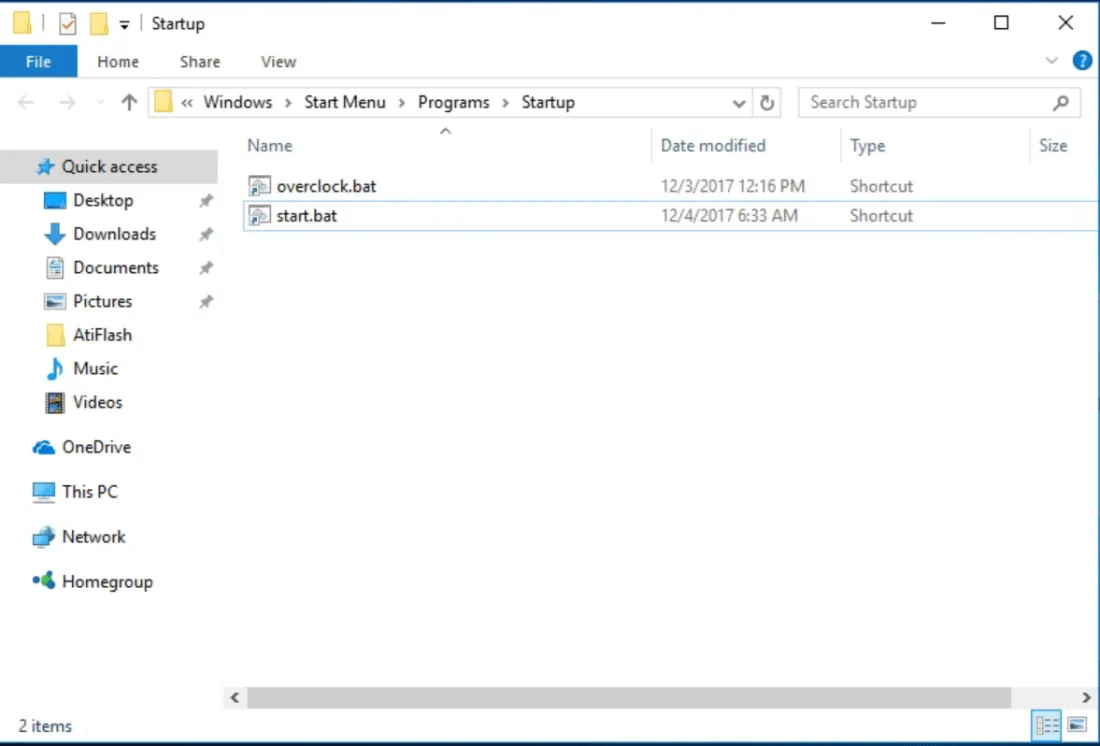Open This PC in the navigation pane

click(x=90, y=492)
